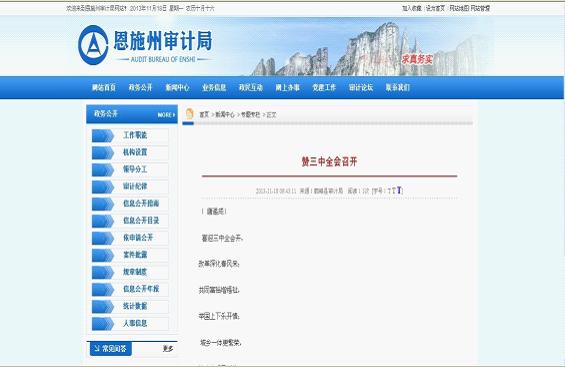Open the 信息公开指南 sidebar link

tap(141, 203)
